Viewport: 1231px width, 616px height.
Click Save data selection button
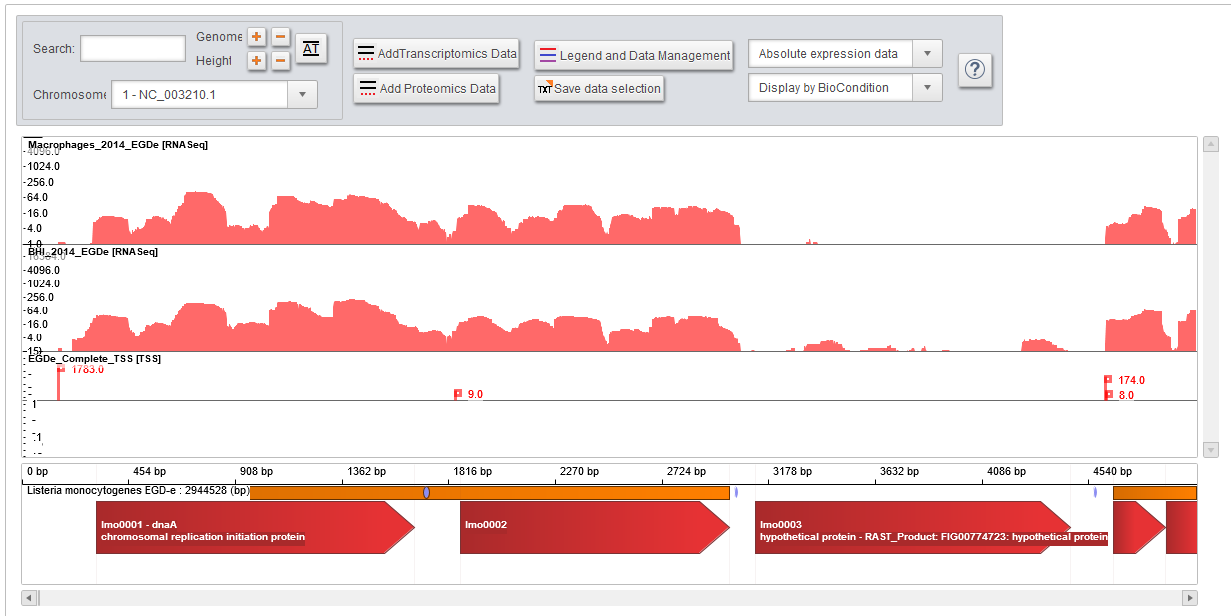pos(598,88)
